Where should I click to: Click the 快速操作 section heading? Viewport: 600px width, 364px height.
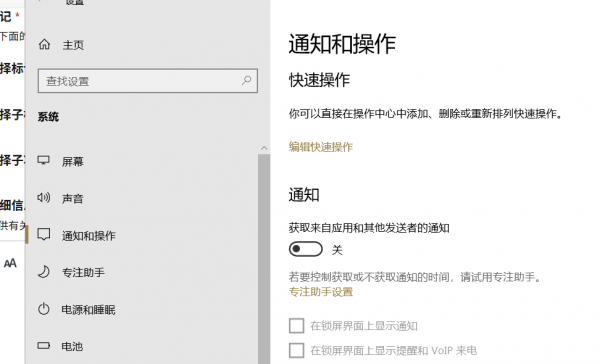coord(319,80)
